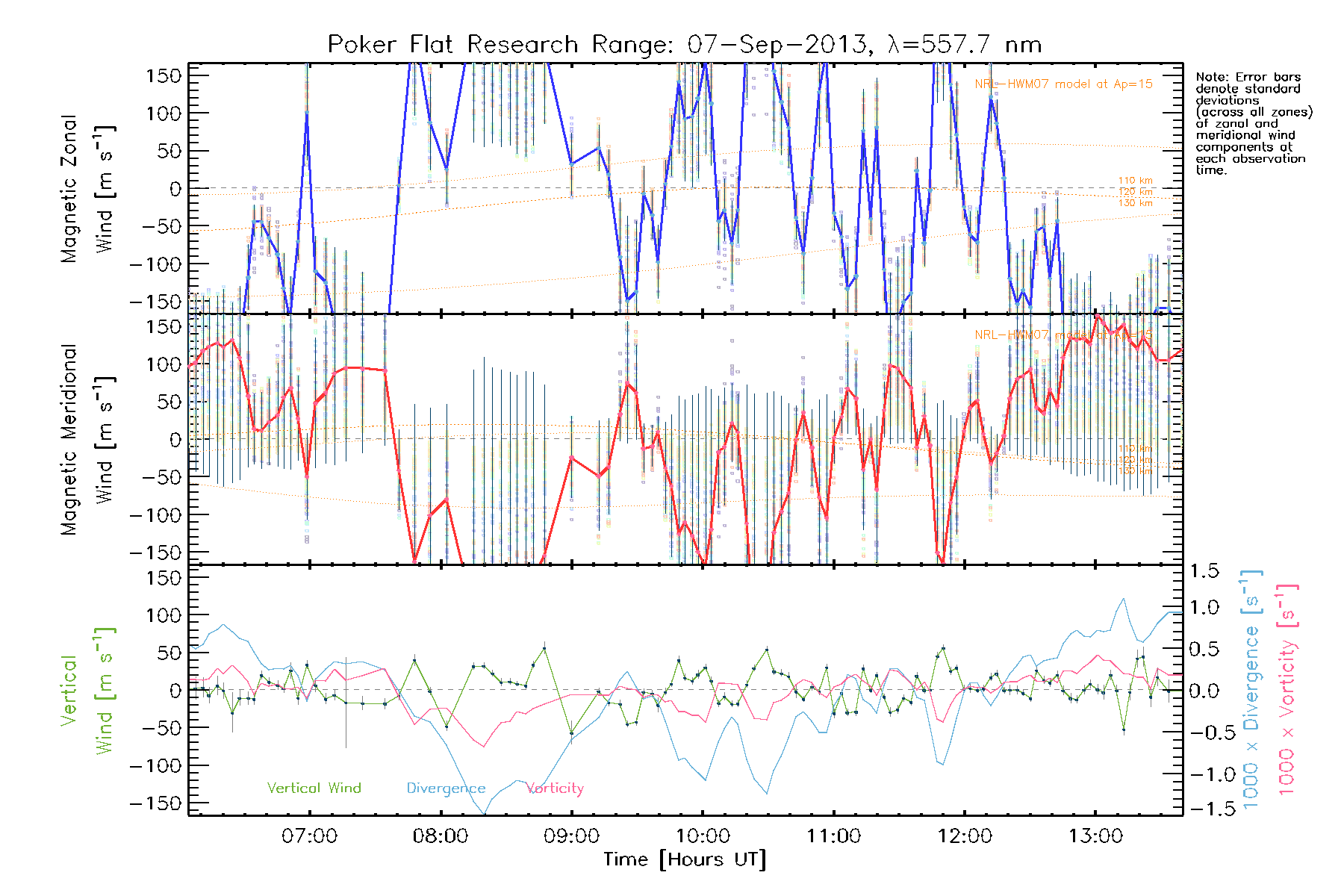Click the Magnetic Zonal Wind axis title
1344x896 pixels.
(x=87, y=188)
